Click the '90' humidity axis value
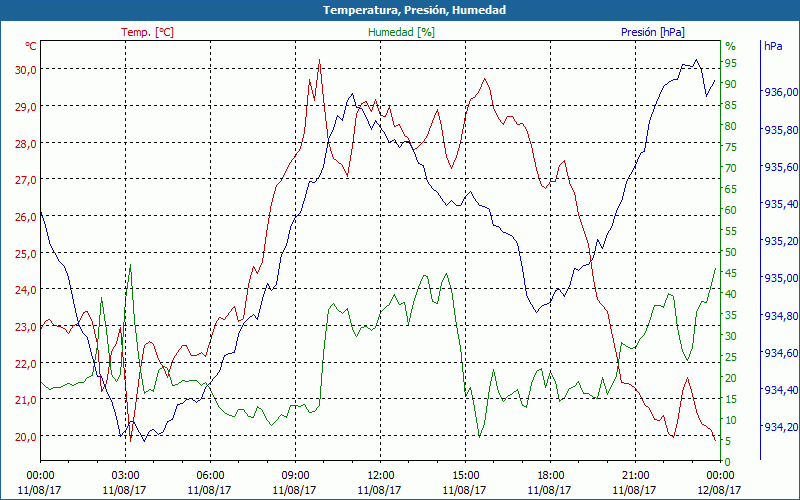The image size is (800, 500). coord(731,84)
